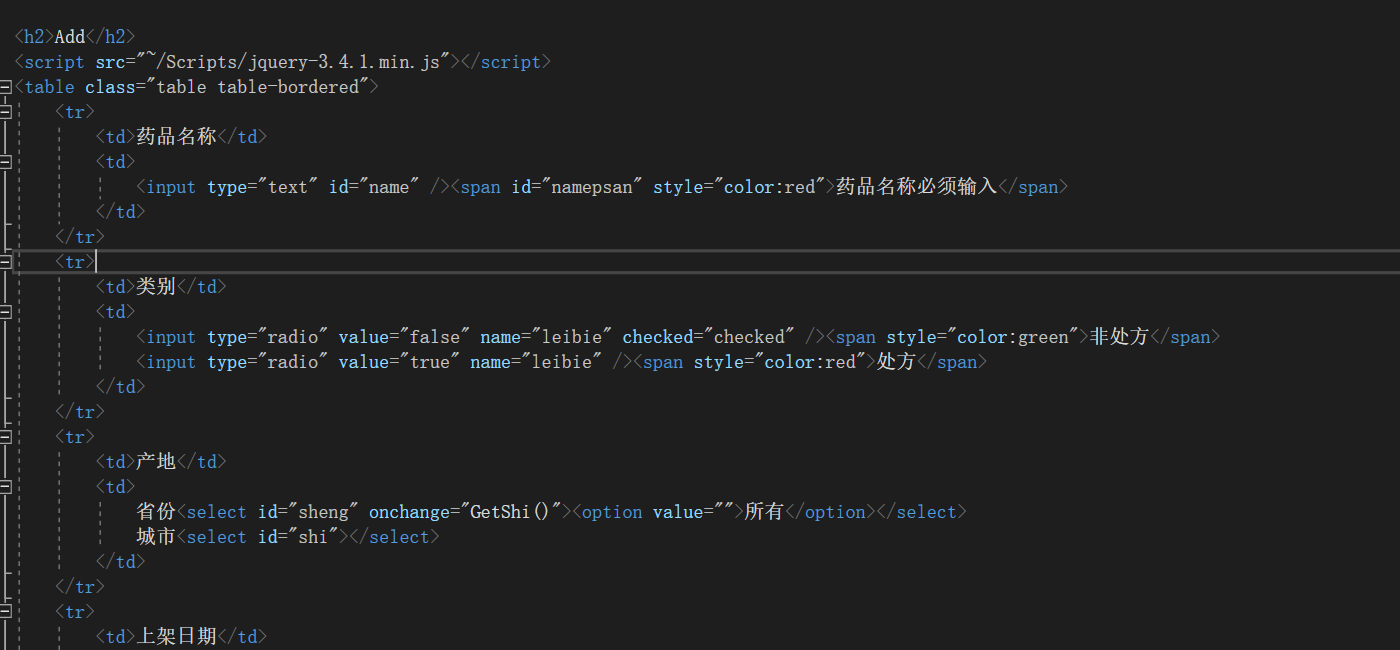Click the 上架日期 cell text

(176, 637)
